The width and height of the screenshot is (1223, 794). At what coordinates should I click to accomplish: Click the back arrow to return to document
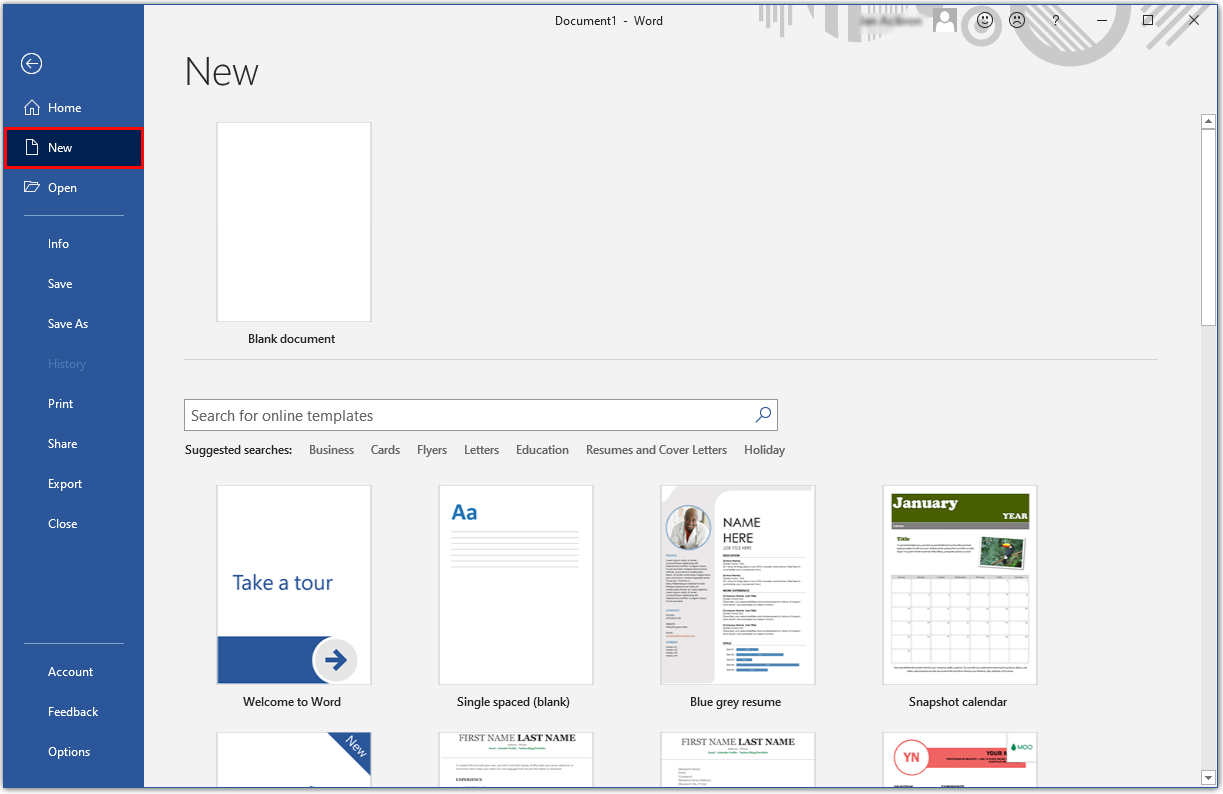coord(31,64)
